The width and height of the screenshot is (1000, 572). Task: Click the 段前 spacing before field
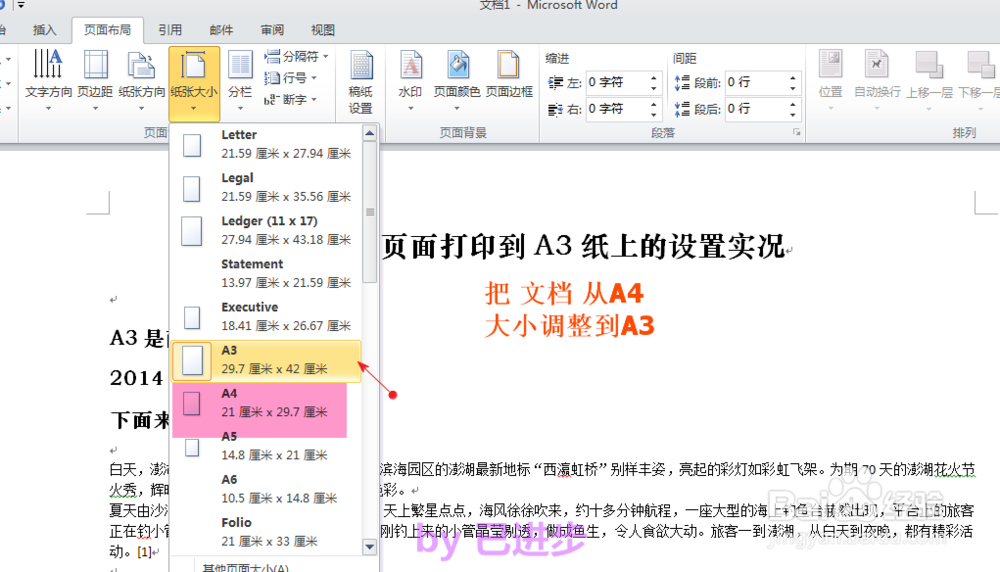point(756,82)
